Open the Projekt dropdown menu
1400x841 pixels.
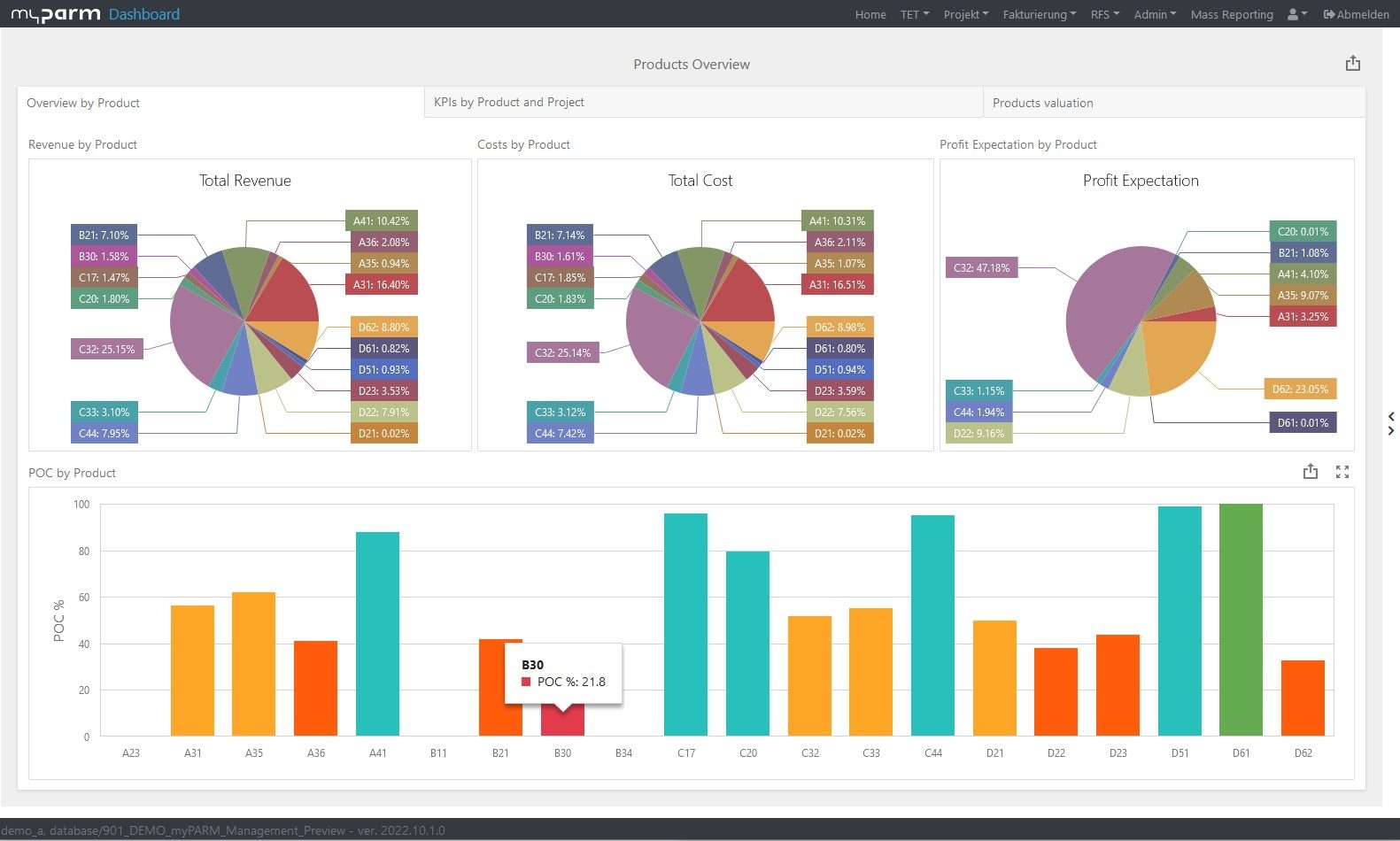coord(965,14)
